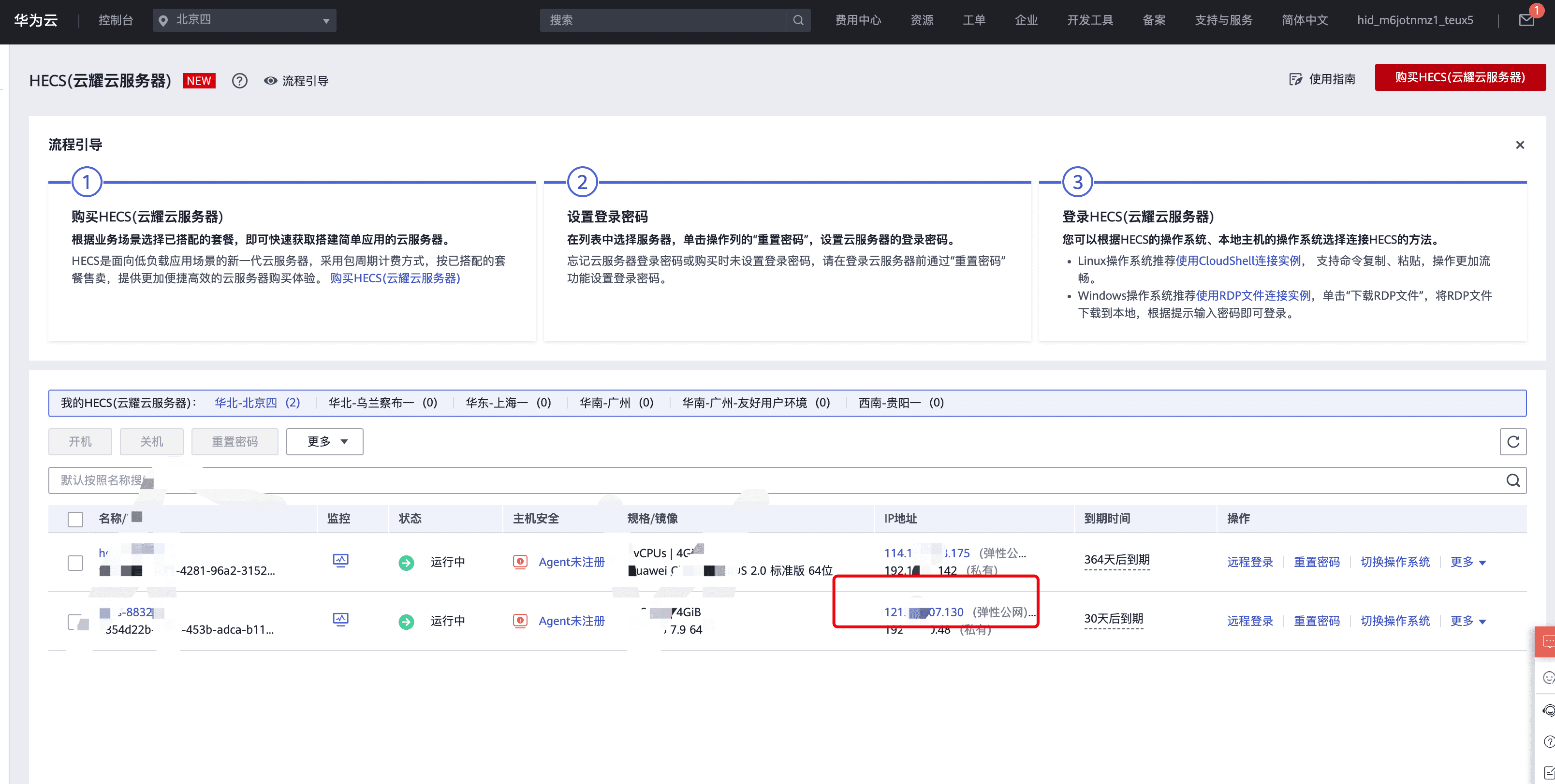Open the red chat feedback icon
The height and width of the screenshot is (784, 1555).
tap(1547, 641)
